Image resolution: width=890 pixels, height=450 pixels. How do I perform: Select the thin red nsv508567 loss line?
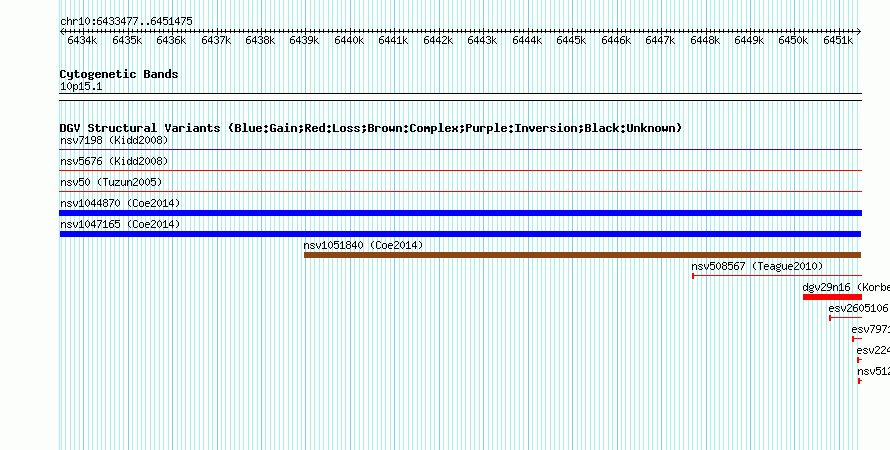[777, 276]
